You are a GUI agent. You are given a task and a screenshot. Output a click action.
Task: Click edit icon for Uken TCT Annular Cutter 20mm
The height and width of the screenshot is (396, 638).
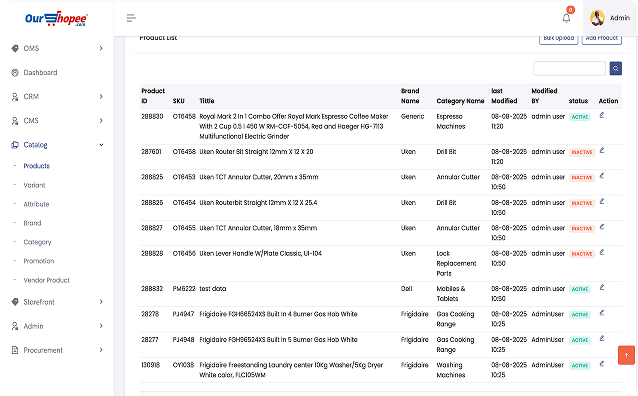[602, 176]
